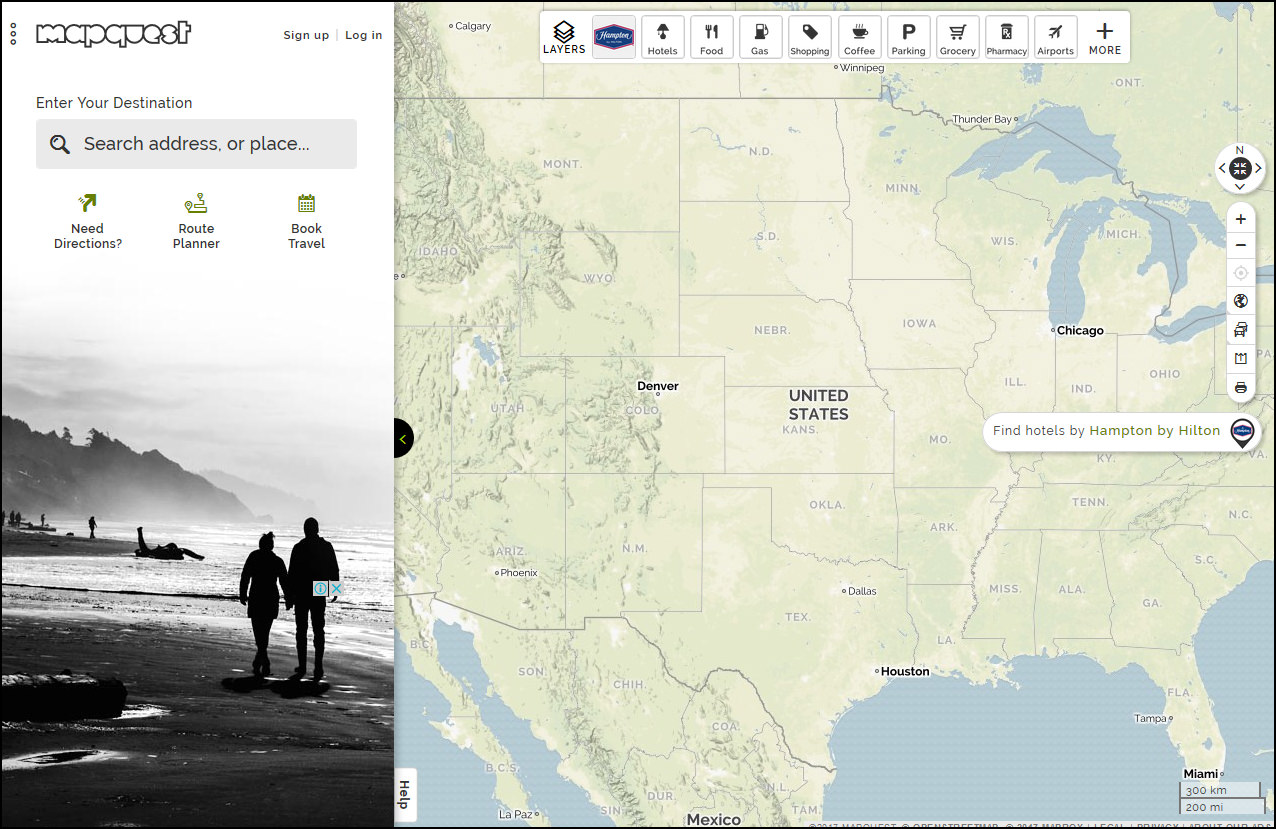Open the three-dot menu beside MapQuest logo
The width and height of the screenshot is (1276, 829).
click(13, 35)
